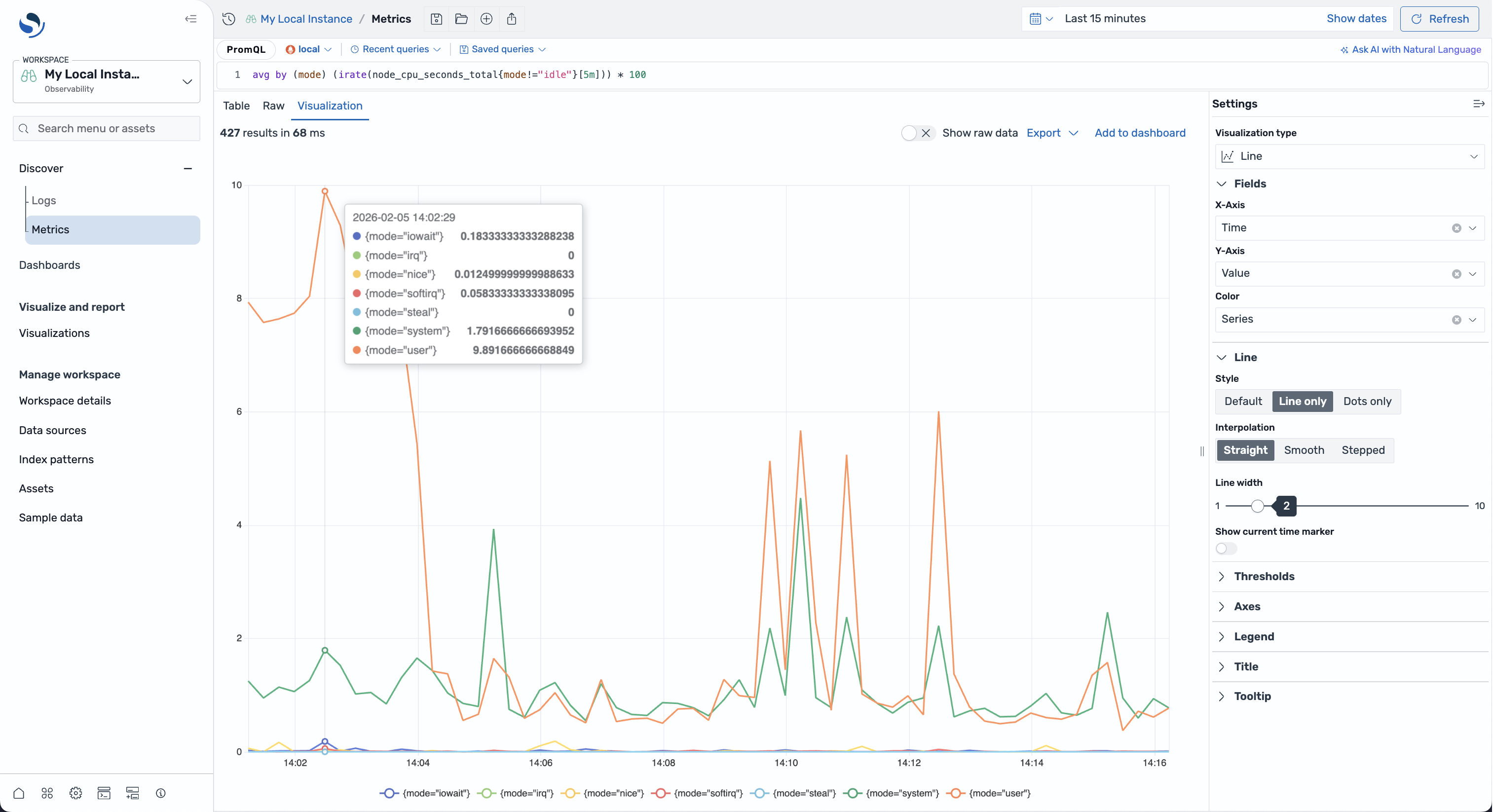Open the query history icon
The height and width of the screenshot is (812, 1493).
(x=228, y=19)
